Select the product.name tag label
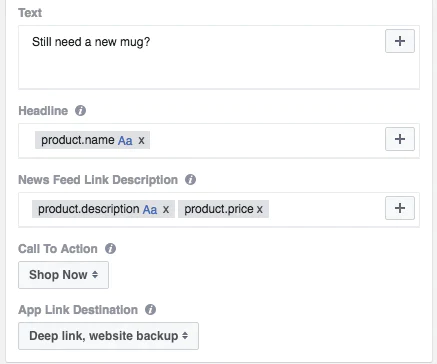Viewport: 437px width, 364px height. pos(78,140)
